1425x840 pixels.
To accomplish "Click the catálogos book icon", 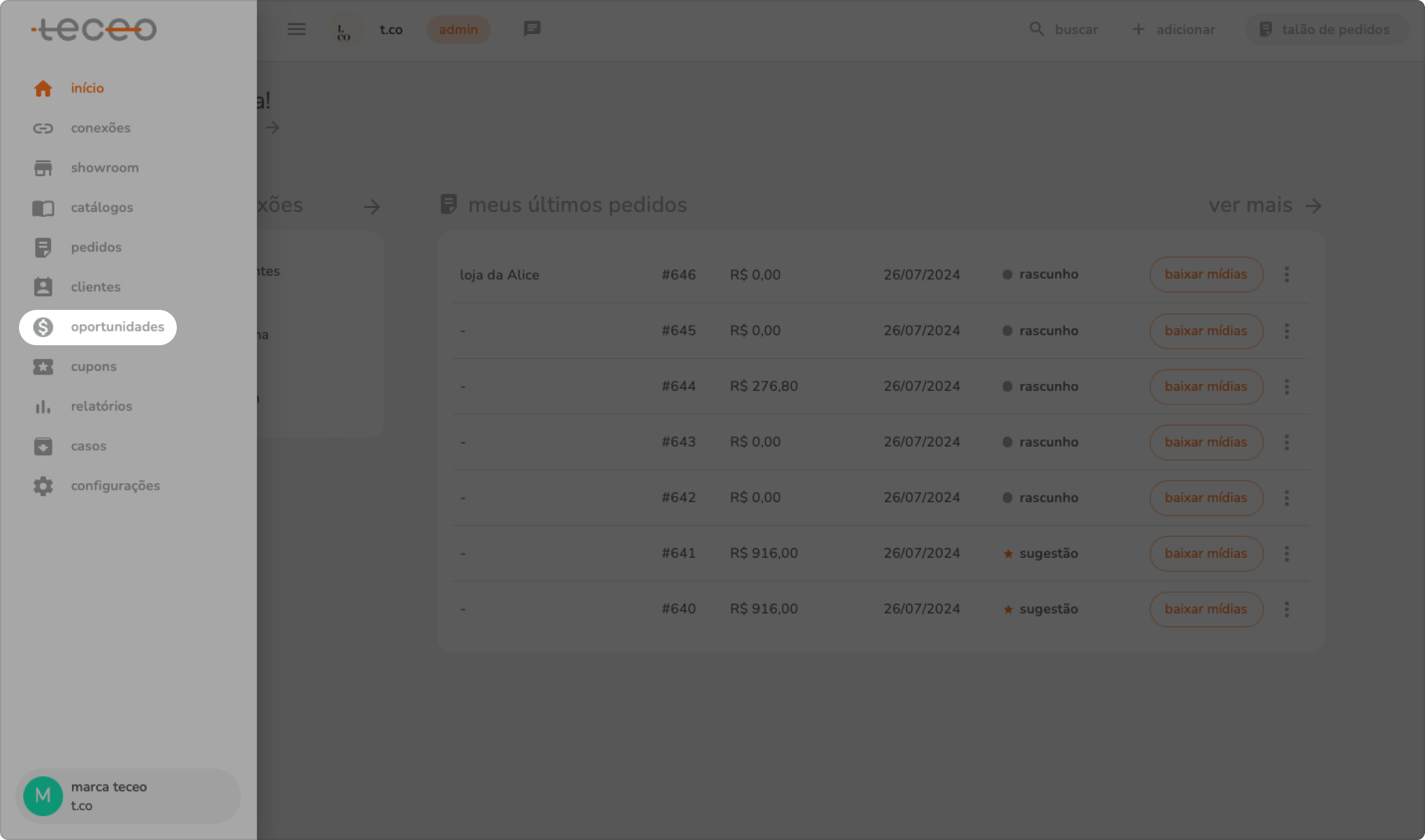I will 43,208.
